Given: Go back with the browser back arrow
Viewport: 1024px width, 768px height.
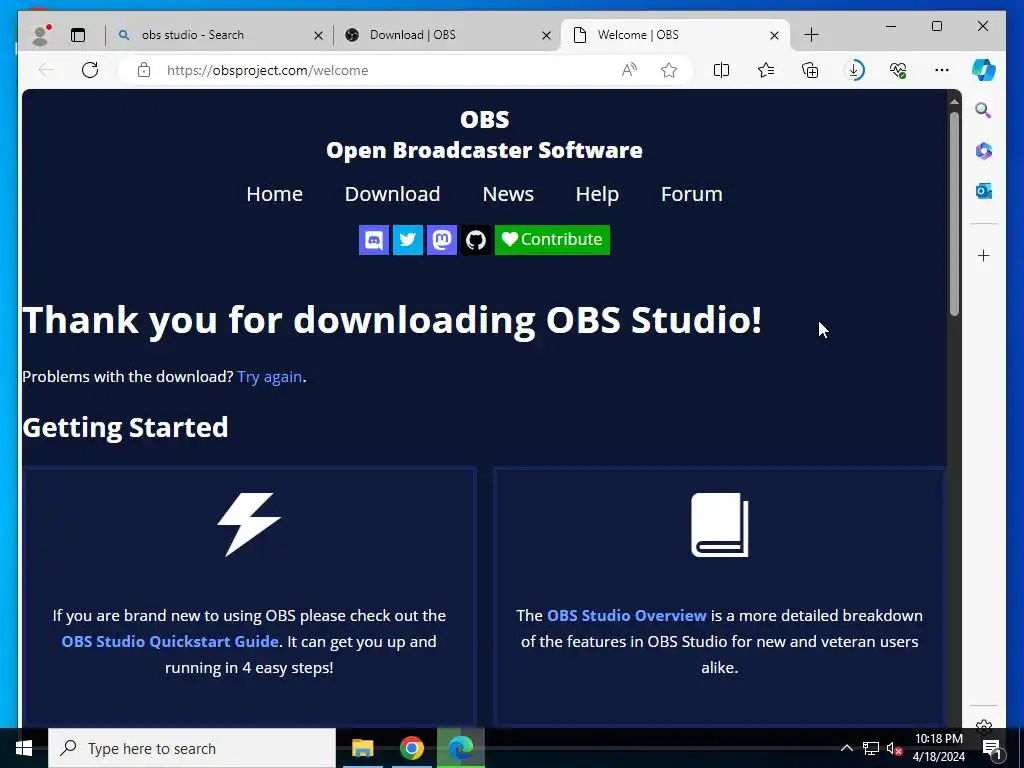Looking at the screenshot, I should coord(46,70).
